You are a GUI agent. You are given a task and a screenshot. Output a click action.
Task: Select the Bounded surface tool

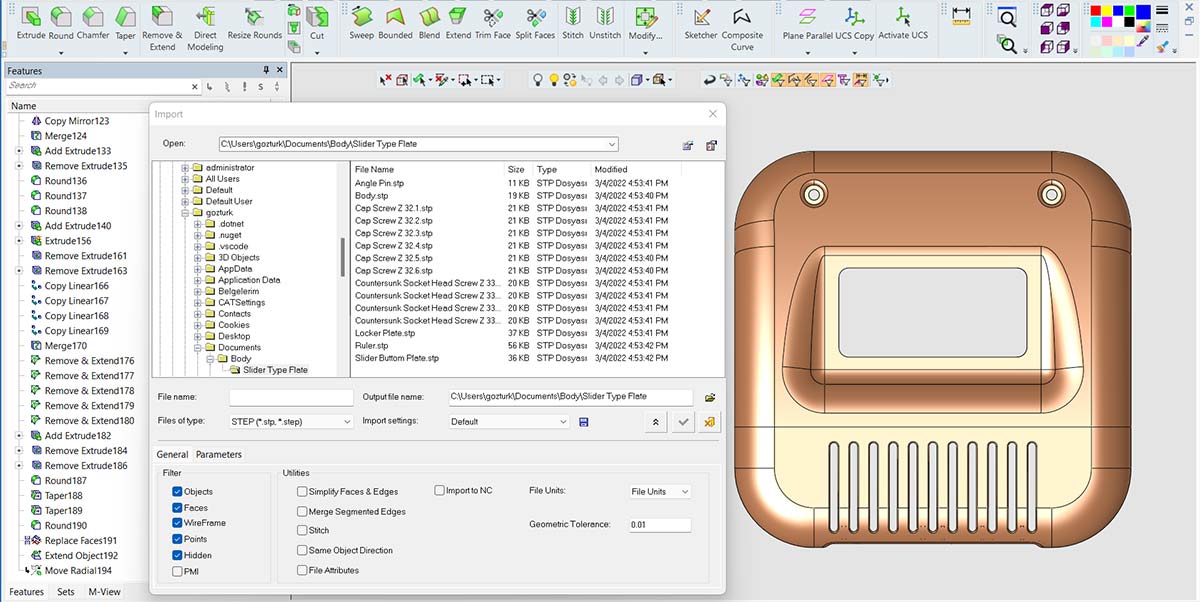tap(395, 23)
